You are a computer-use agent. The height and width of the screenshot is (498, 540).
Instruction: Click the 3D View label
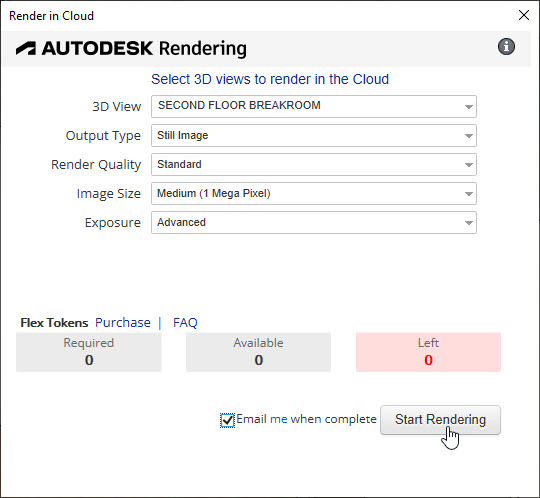(117, 106)
